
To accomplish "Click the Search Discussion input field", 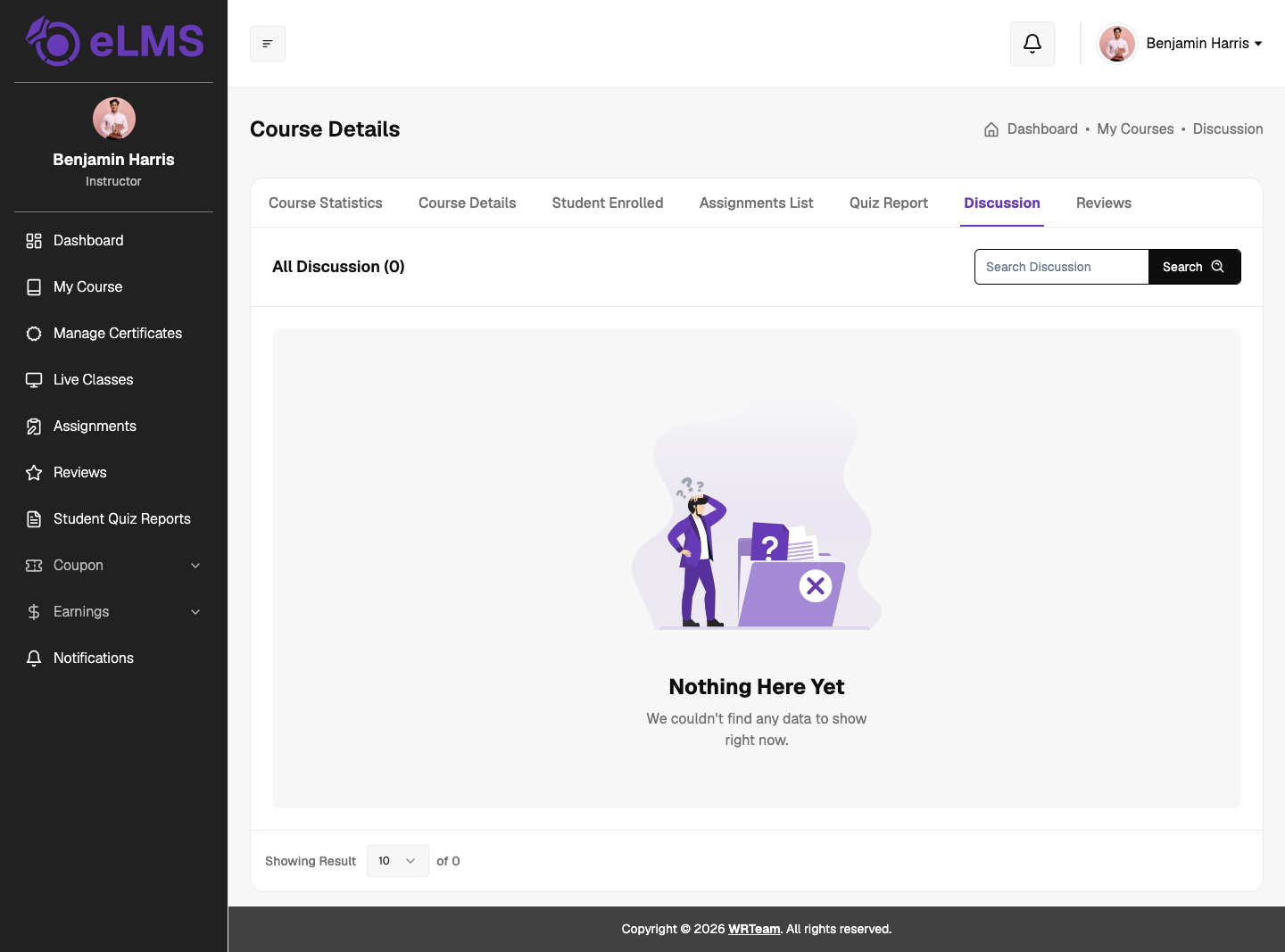I will (1062, 267).
